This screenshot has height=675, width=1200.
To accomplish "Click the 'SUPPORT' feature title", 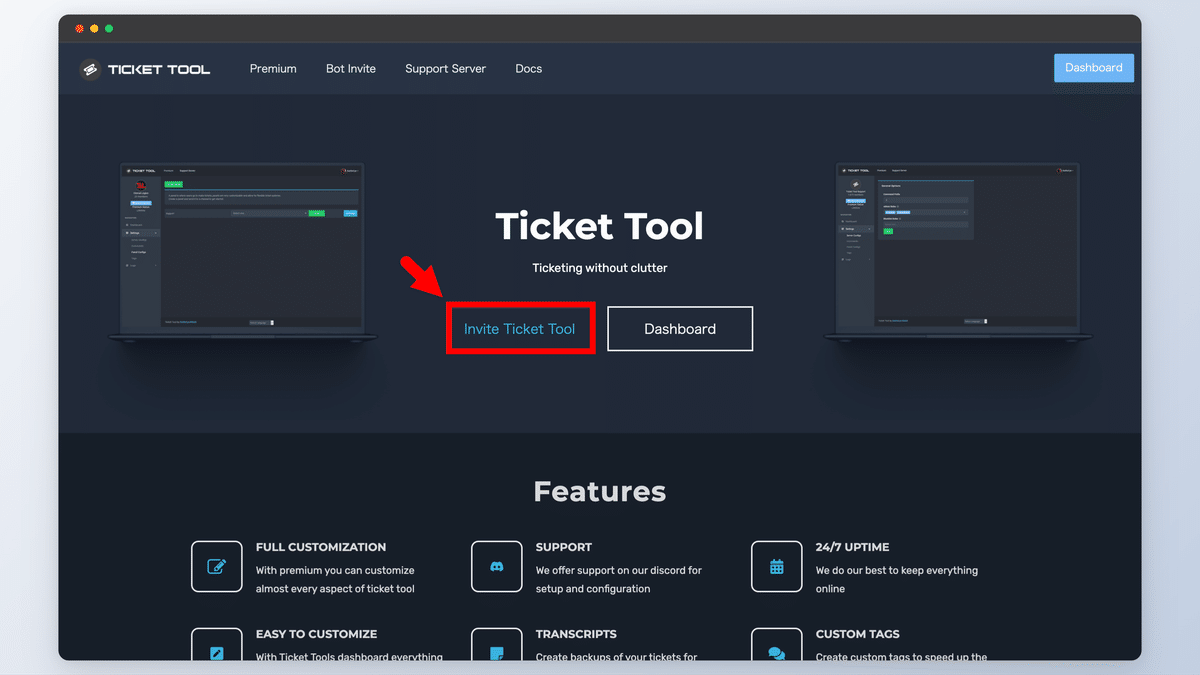I will pos(564,547).
